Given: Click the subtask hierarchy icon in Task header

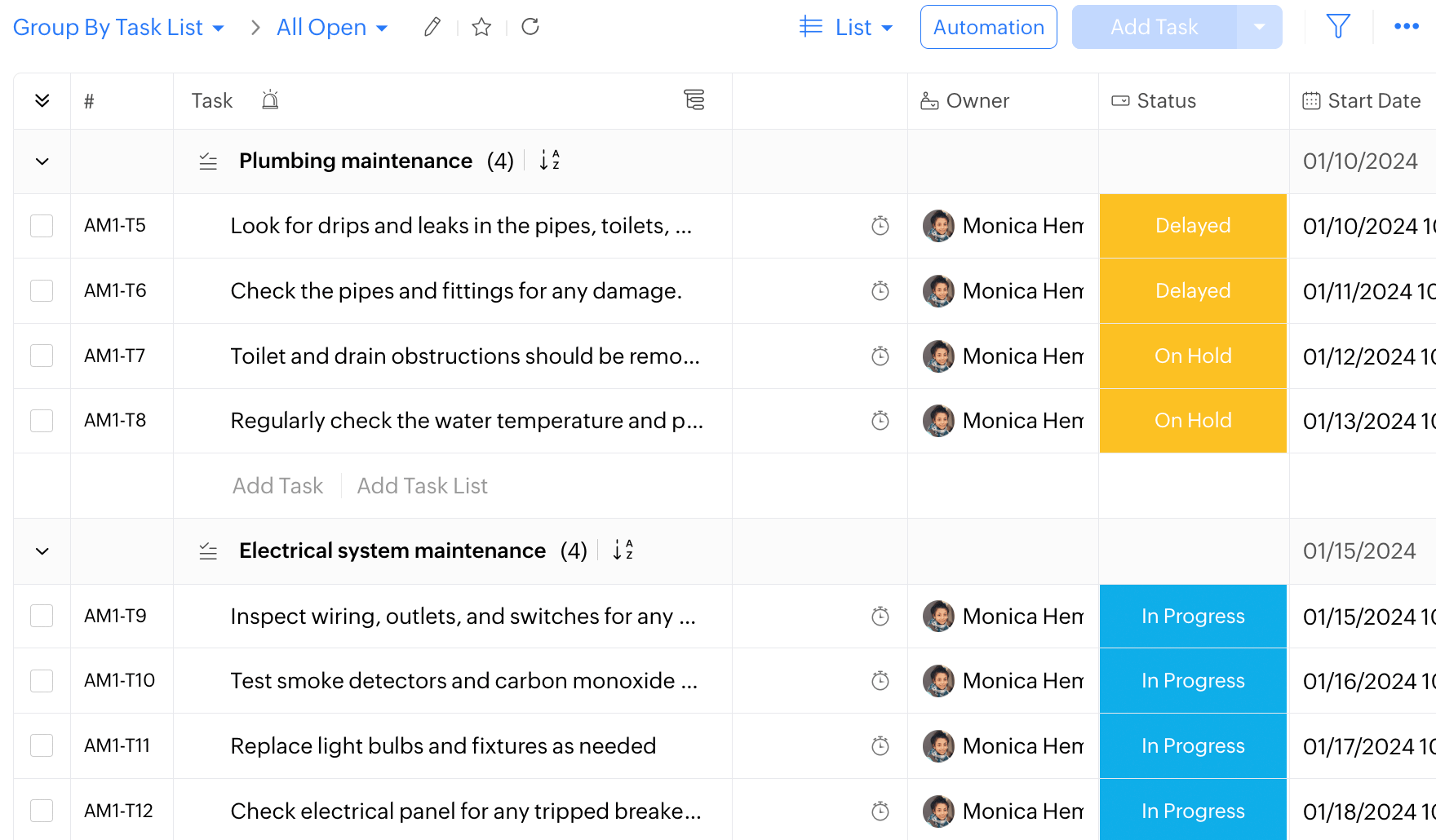Looking at the screenshot, I should [x=694, y=100].
